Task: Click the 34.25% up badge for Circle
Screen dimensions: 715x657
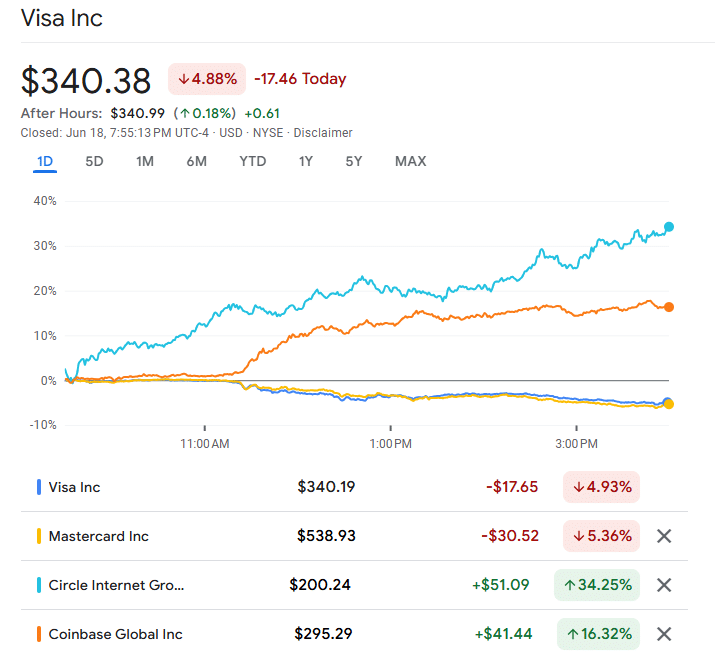Action: [x=597, y=585]
